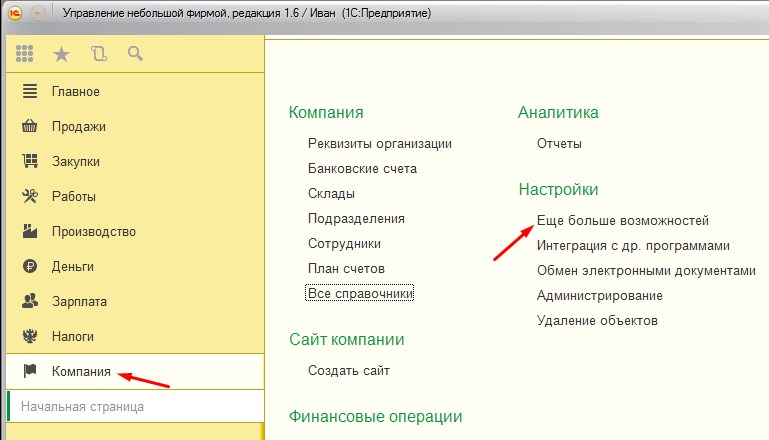Click the Компания flag icon
769x440 pixels.
(30, 371)
